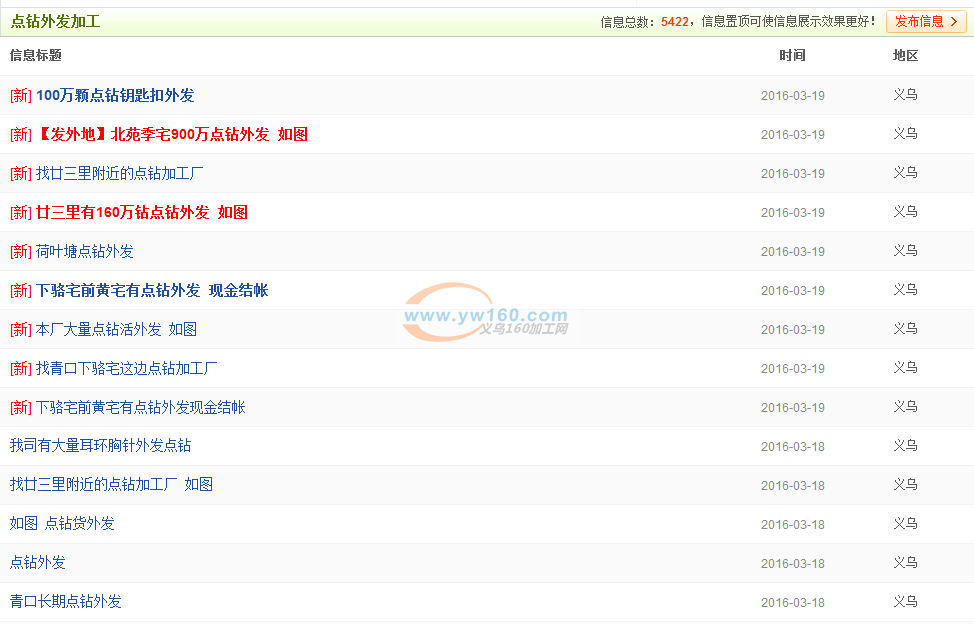The height and width of the screenshot is (624, 974).
Task: Click the 时间 column header
Action: [792, 56]
